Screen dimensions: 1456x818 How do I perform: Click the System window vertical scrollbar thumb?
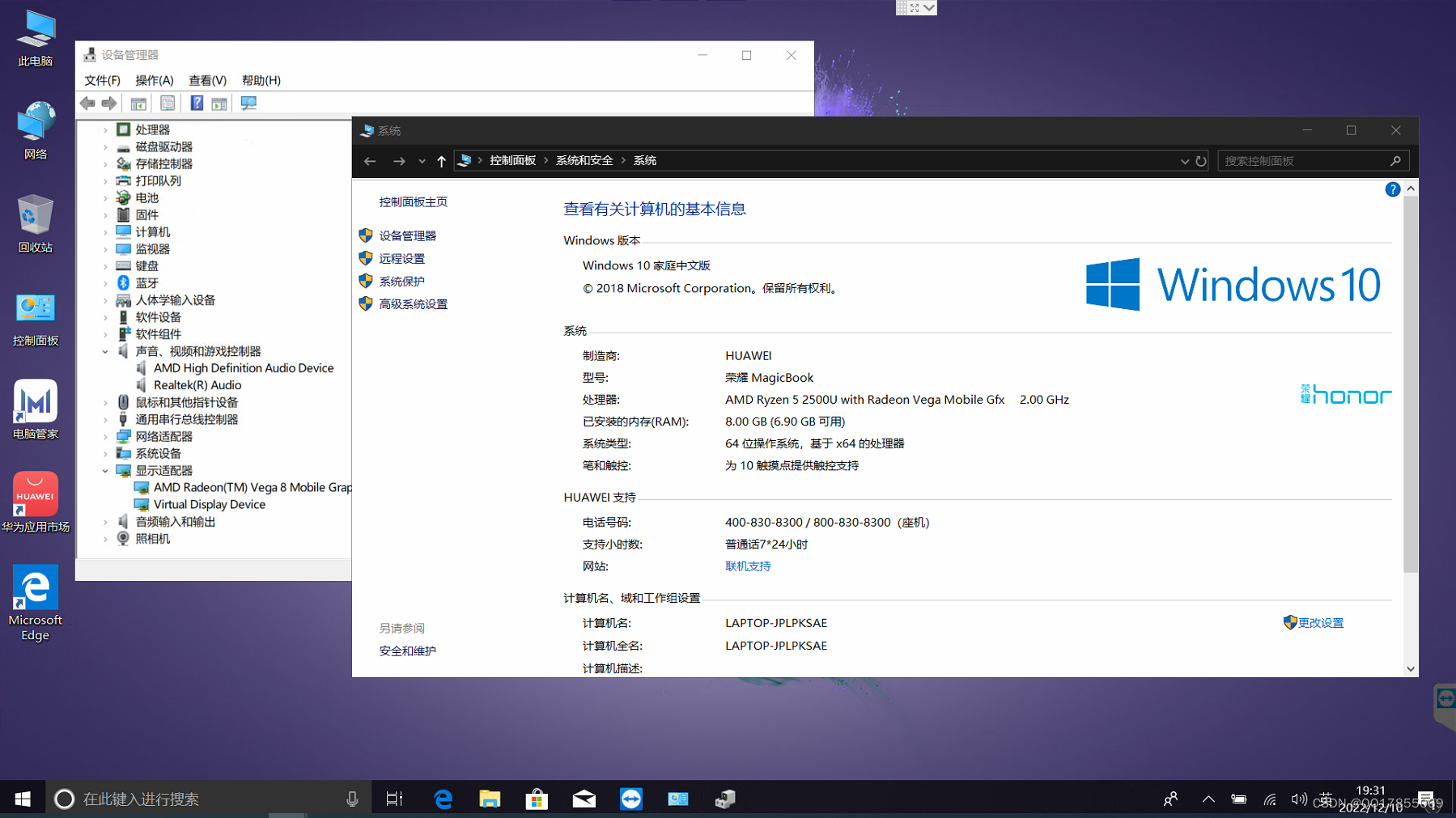coord(1411,384)
